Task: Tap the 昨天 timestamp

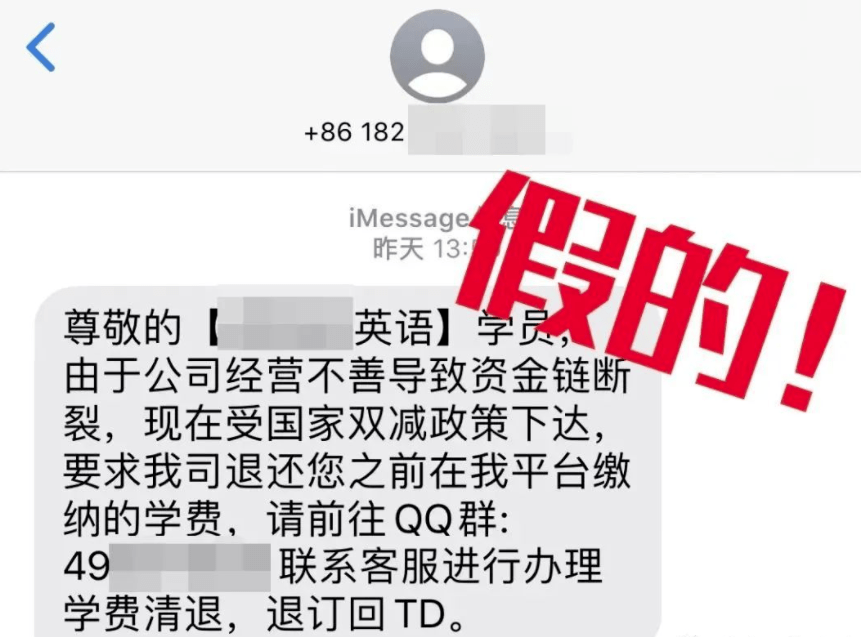Action: [x=398, y=249]
